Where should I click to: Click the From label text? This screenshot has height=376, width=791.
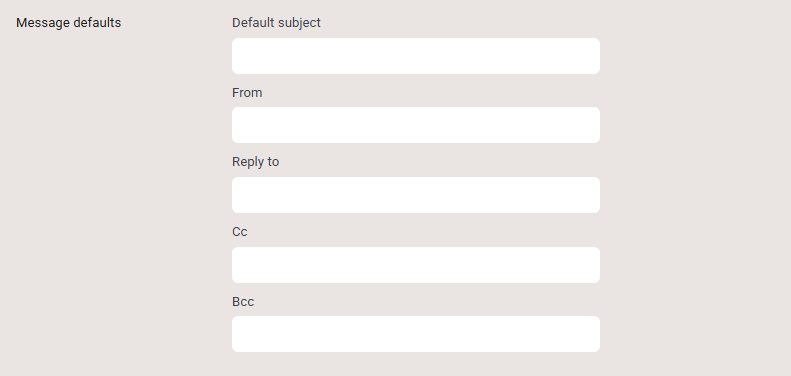(247, 93)
